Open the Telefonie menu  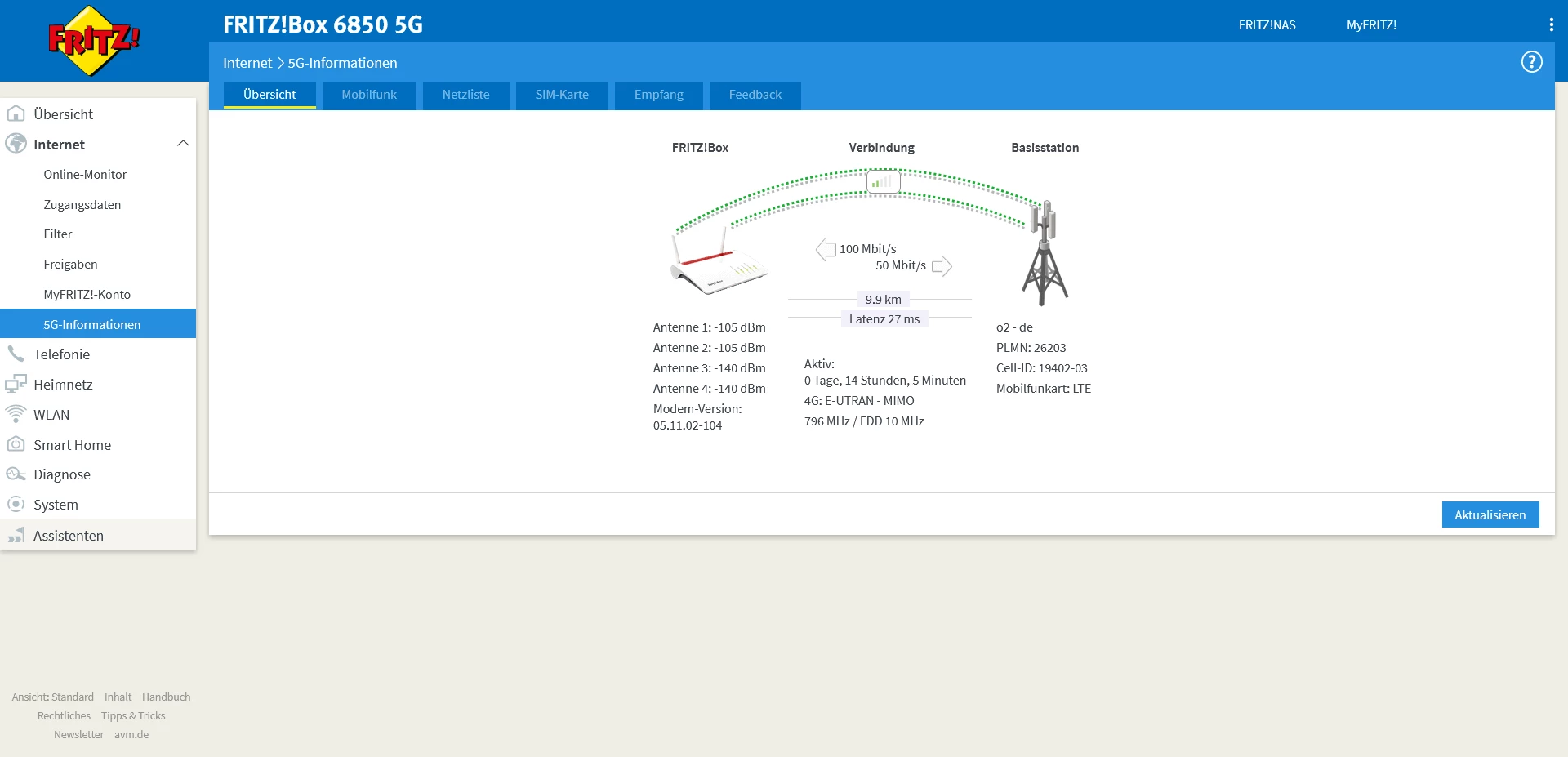[98, 354]
